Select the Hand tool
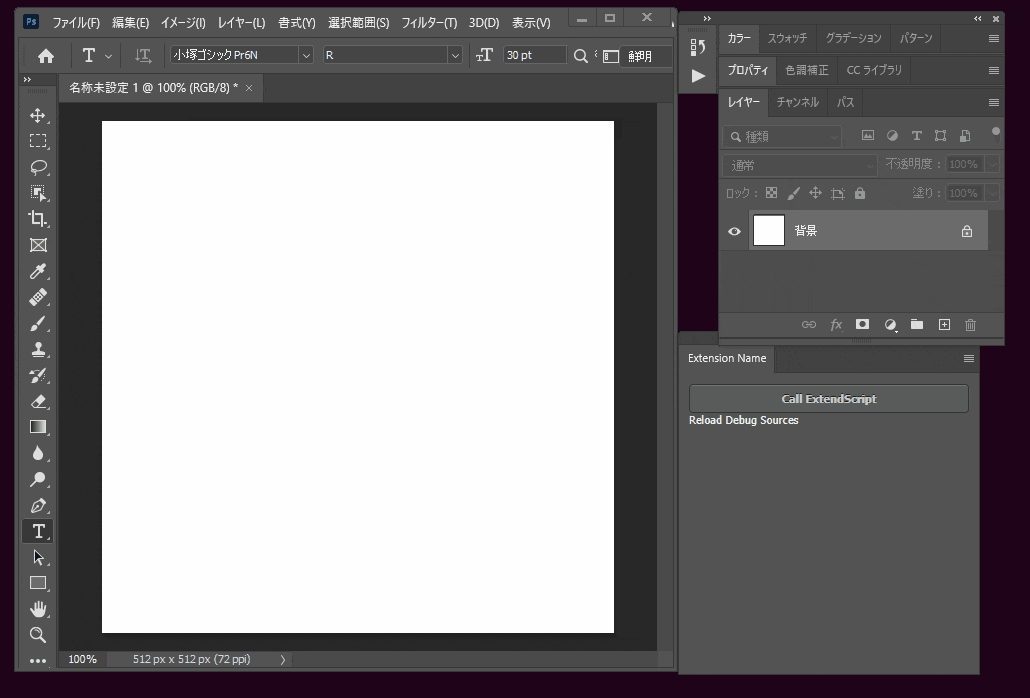 38,609
